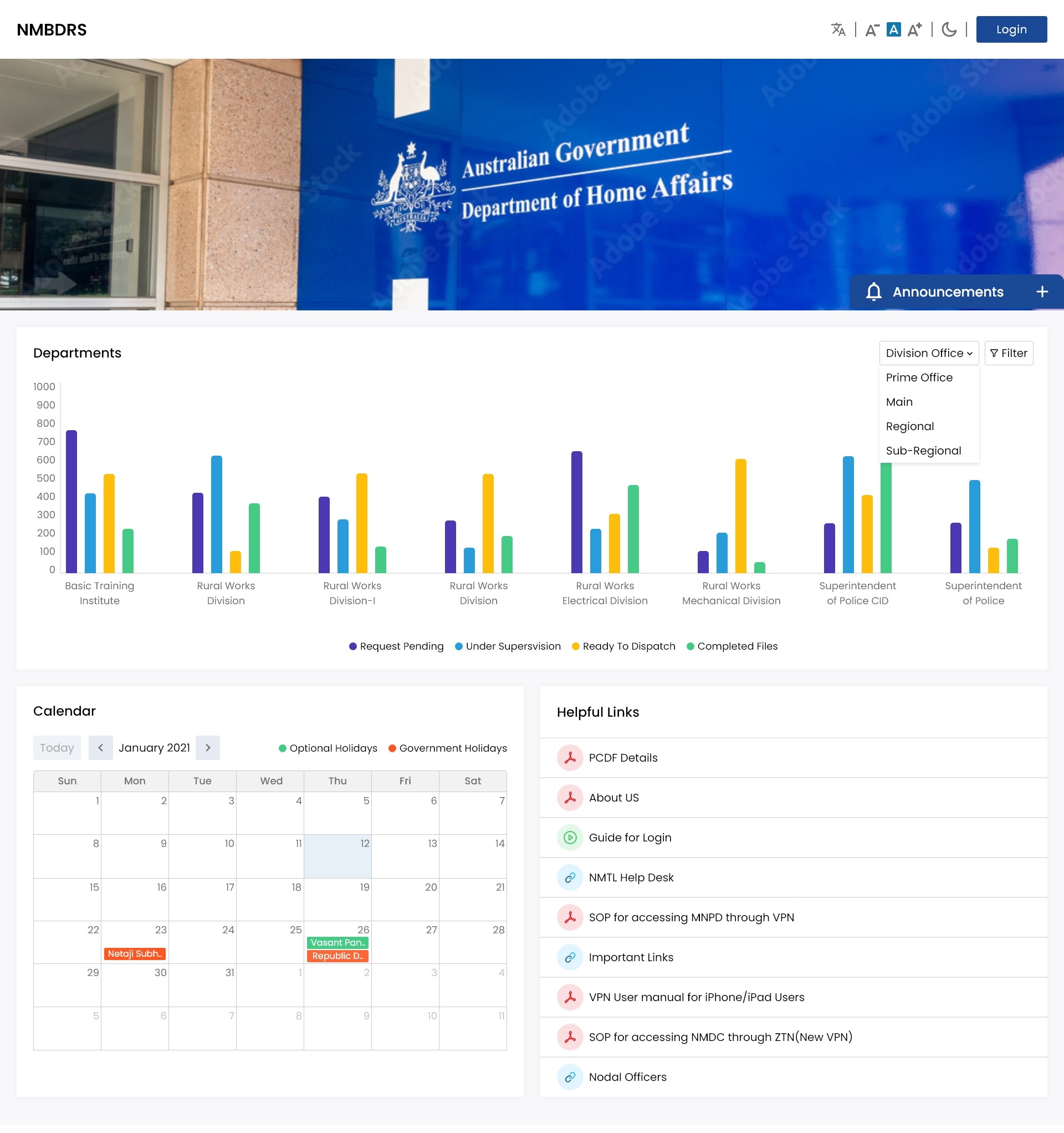
Task: Open the NMTL Help Desk link icon
Action: coord(569,877)
